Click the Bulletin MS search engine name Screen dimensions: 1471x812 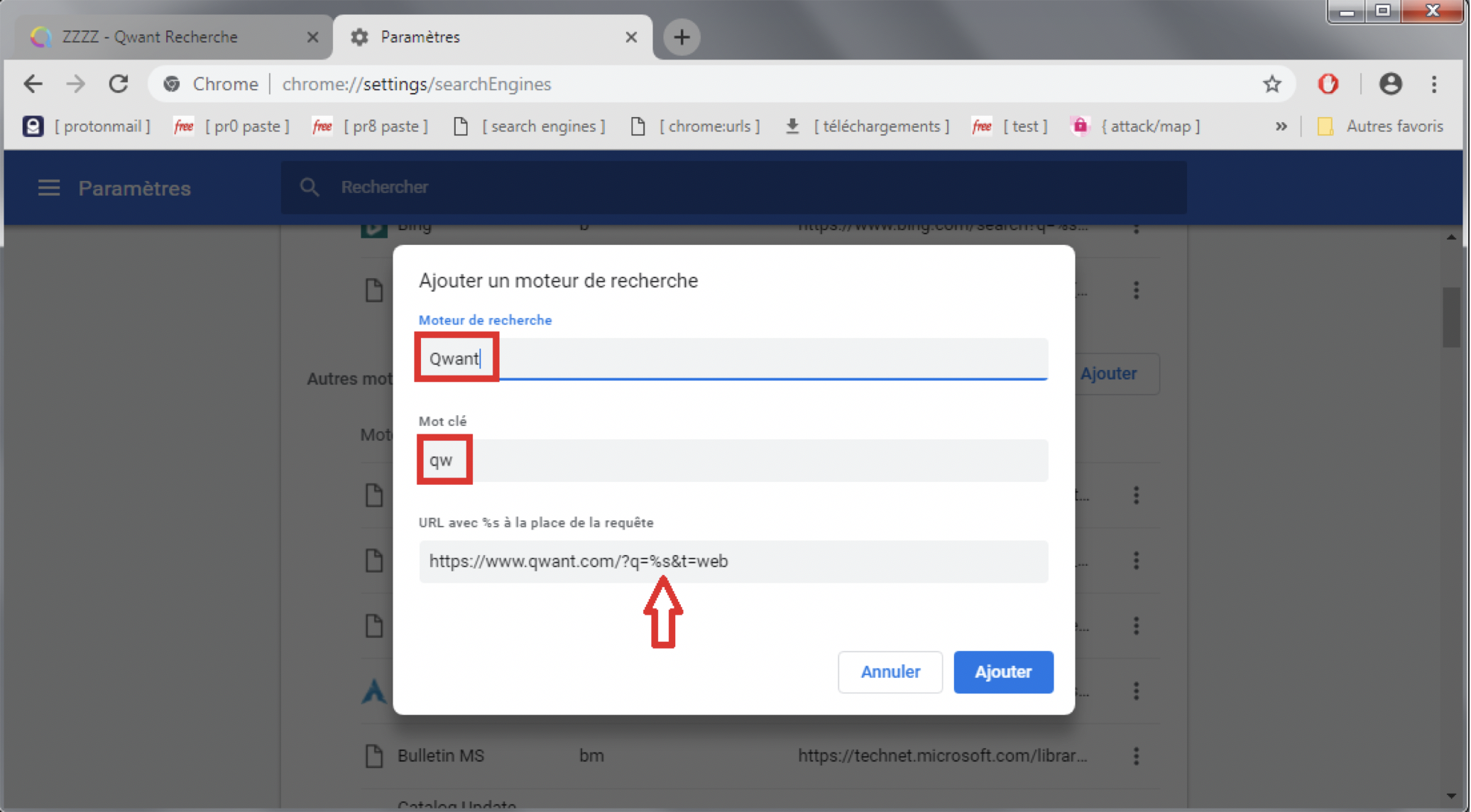(x=441, y=756)
